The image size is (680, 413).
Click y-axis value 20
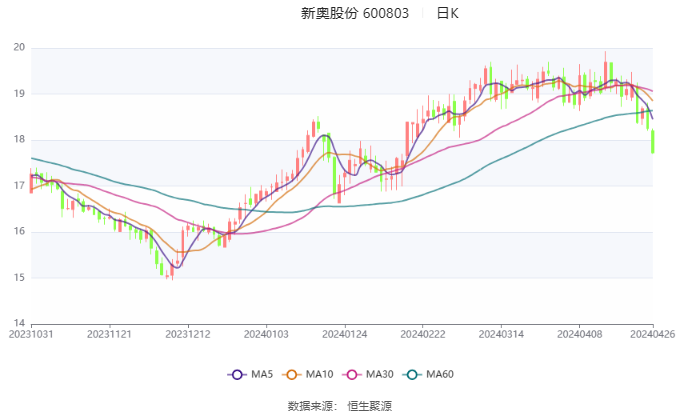pyautogui.click(x=19, y=47)
